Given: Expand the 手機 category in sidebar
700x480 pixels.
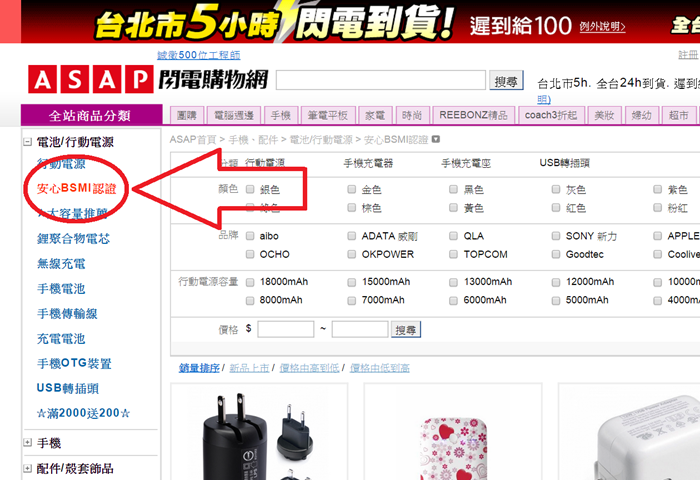Looking at the screenshot, I should click(28, 443).
